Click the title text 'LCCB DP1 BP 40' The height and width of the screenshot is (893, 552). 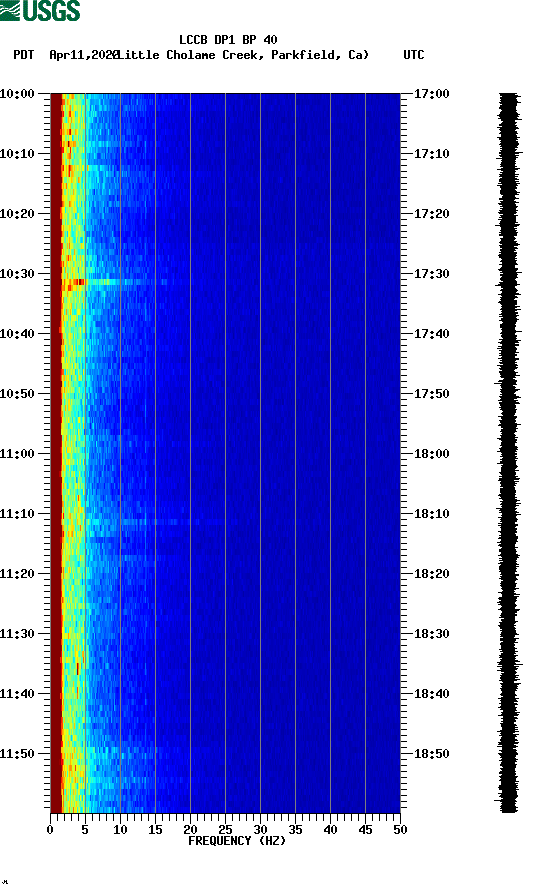[x=228, y=40]
